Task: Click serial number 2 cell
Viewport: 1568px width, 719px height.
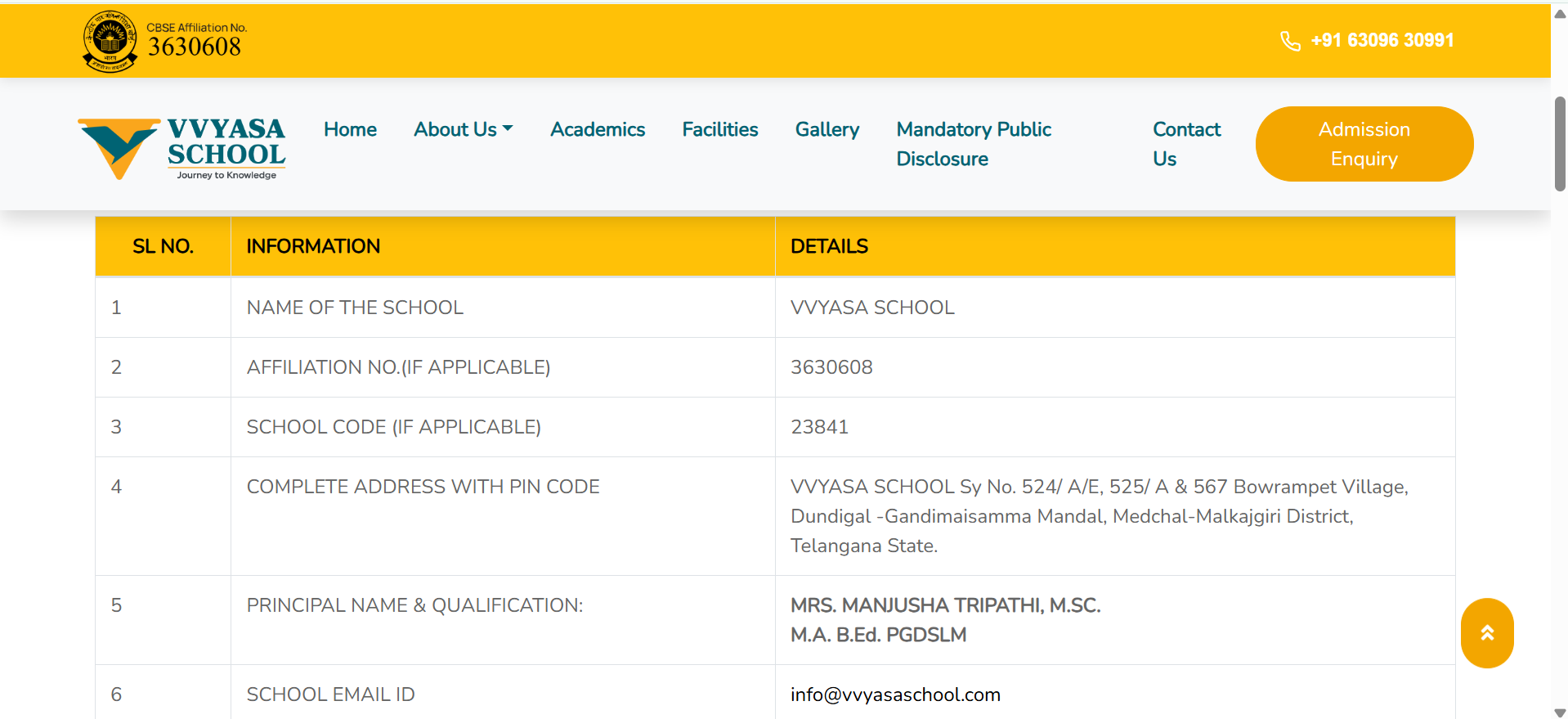Action: click(x=164, y=367)
